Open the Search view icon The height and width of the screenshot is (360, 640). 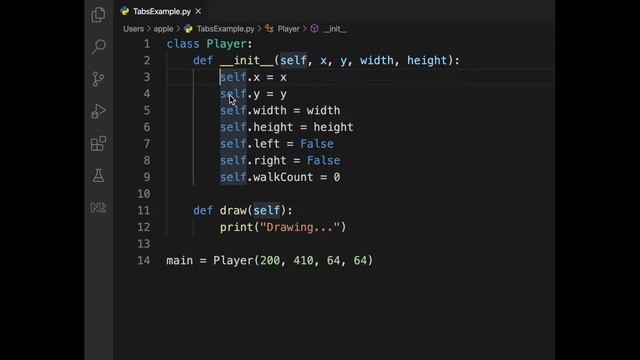click(x=98, y=47)
